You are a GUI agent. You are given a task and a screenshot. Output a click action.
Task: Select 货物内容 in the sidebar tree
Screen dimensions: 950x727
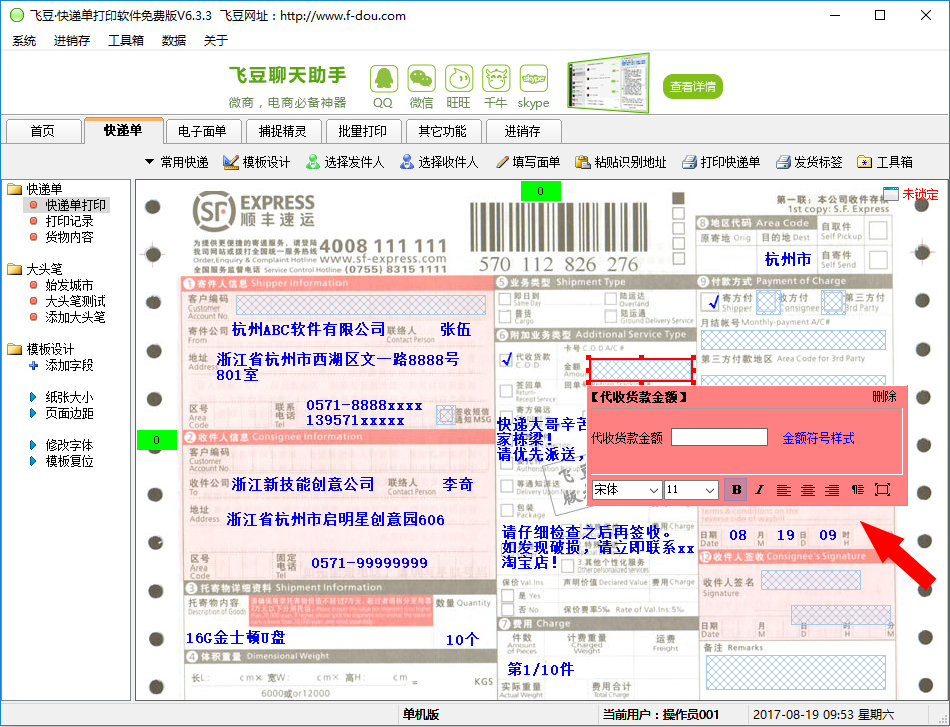pyautogui.click(x=69, y=237)
